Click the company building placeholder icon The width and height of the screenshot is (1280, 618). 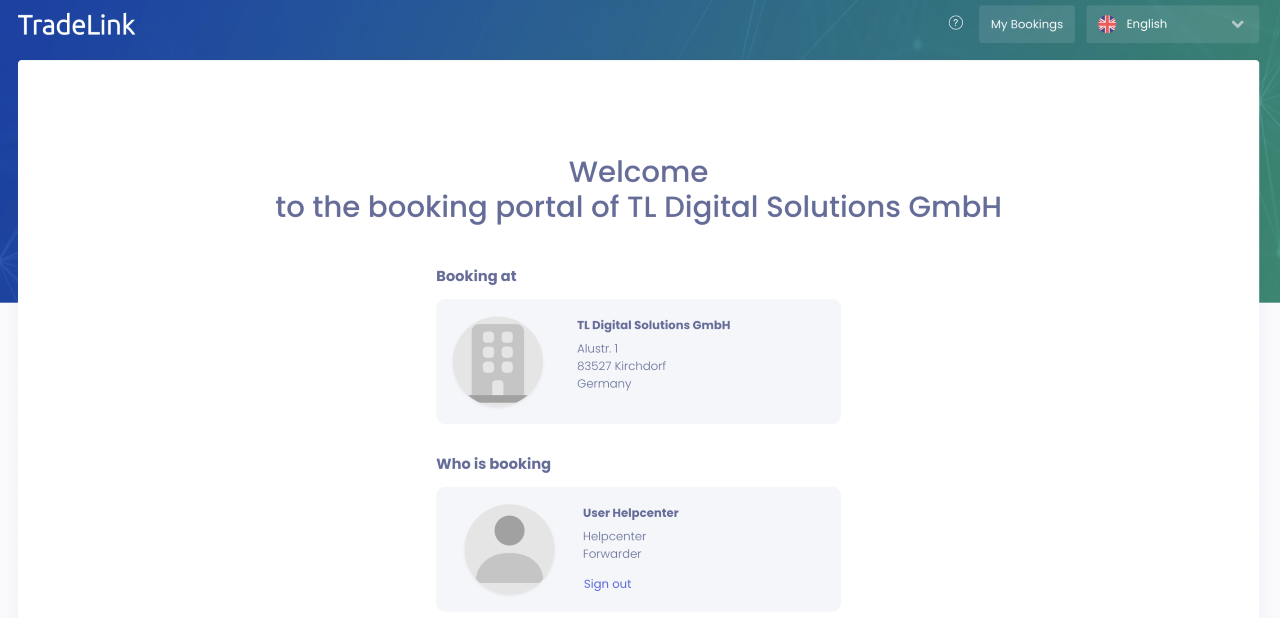[x=498, y=361]
